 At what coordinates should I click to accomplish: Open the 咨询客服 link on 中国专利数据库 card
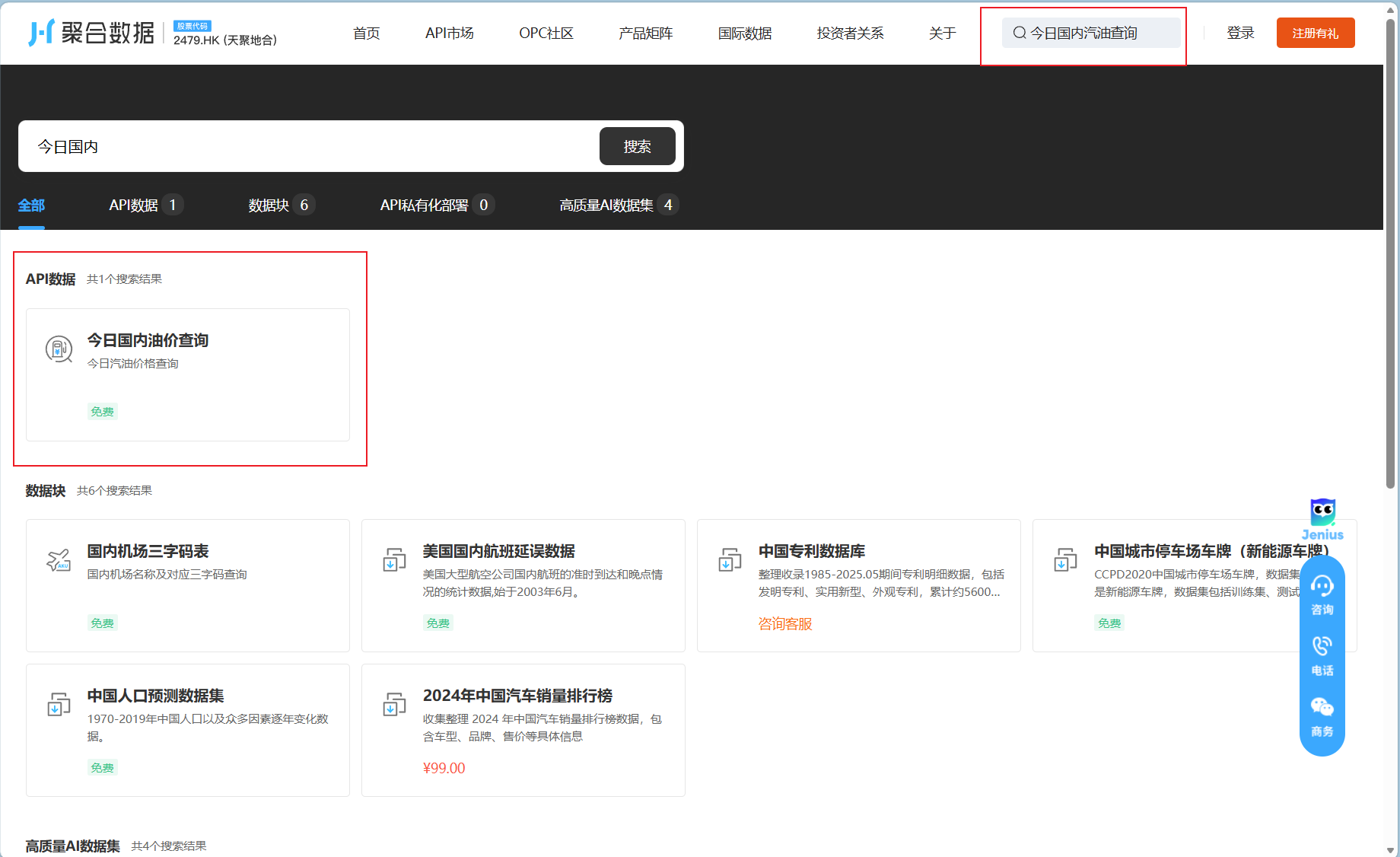[x=784, y=623]
